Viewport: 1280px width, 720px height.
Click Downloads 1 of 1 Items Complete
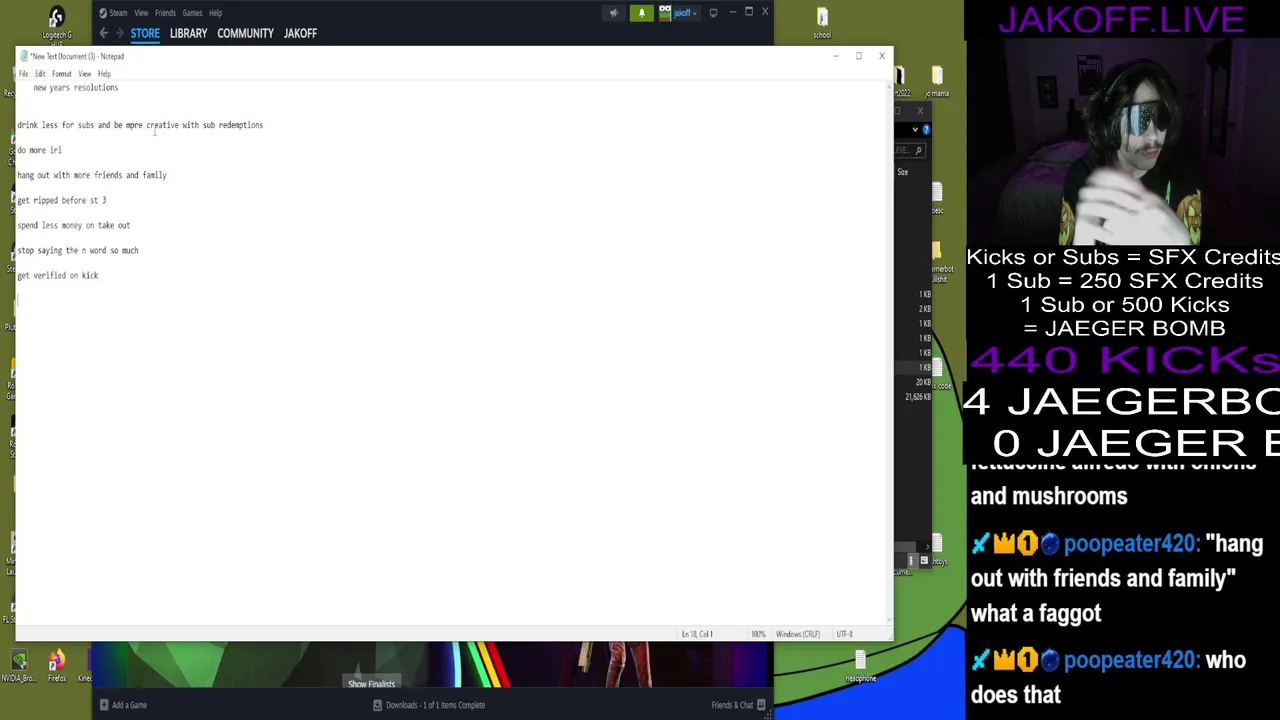[x=435, y=705]
